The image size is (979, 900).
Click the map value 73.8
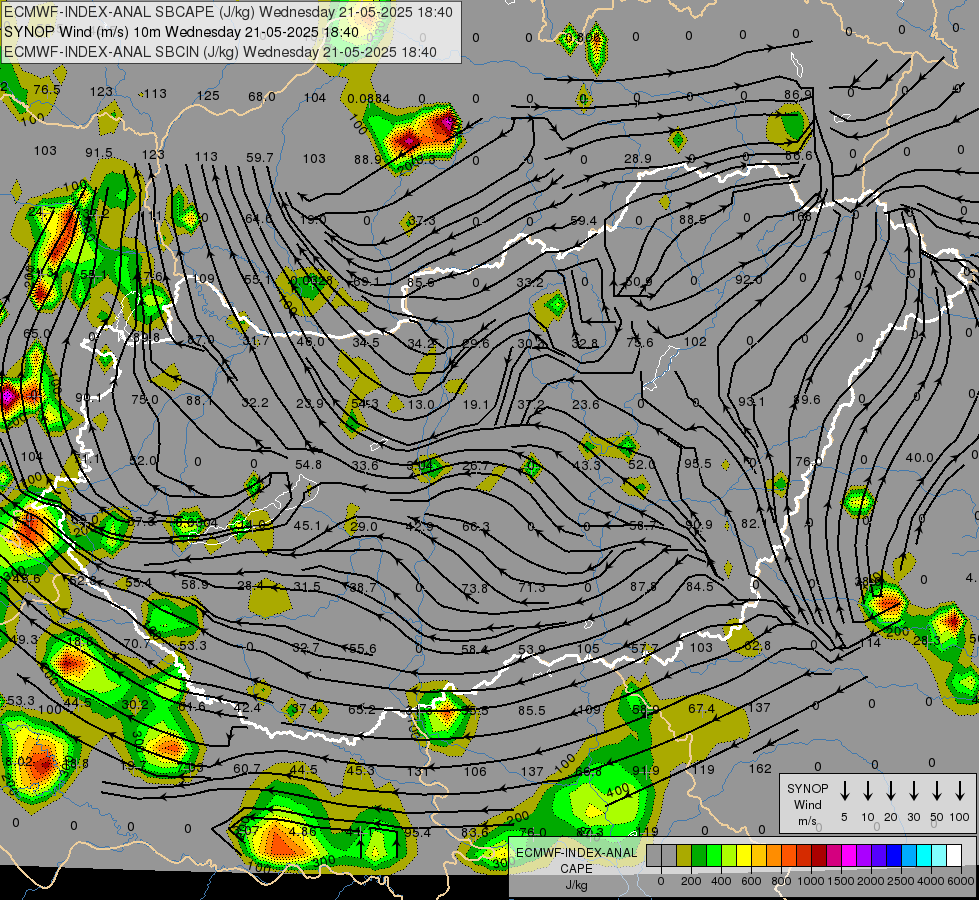point(474,588)
